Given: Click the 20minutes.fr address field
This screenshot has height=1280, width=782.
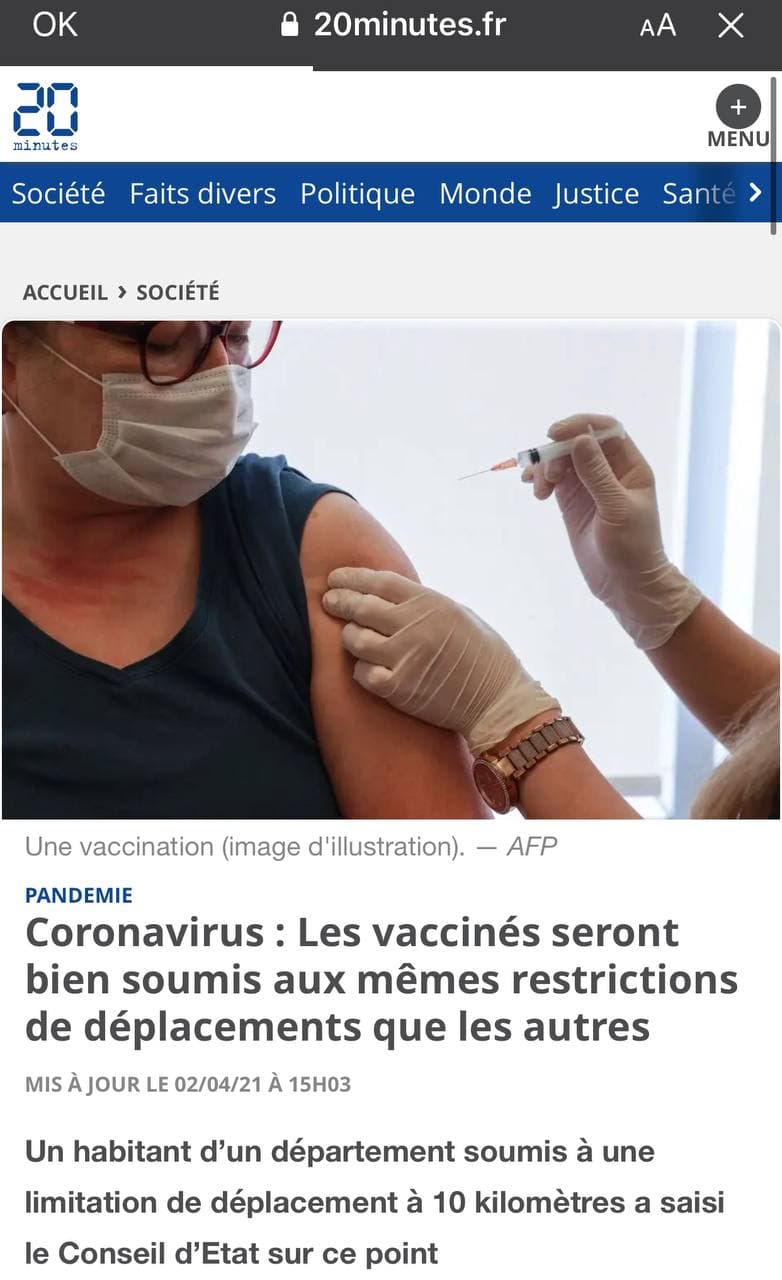Looking at the screenshot, I should 394,25.
